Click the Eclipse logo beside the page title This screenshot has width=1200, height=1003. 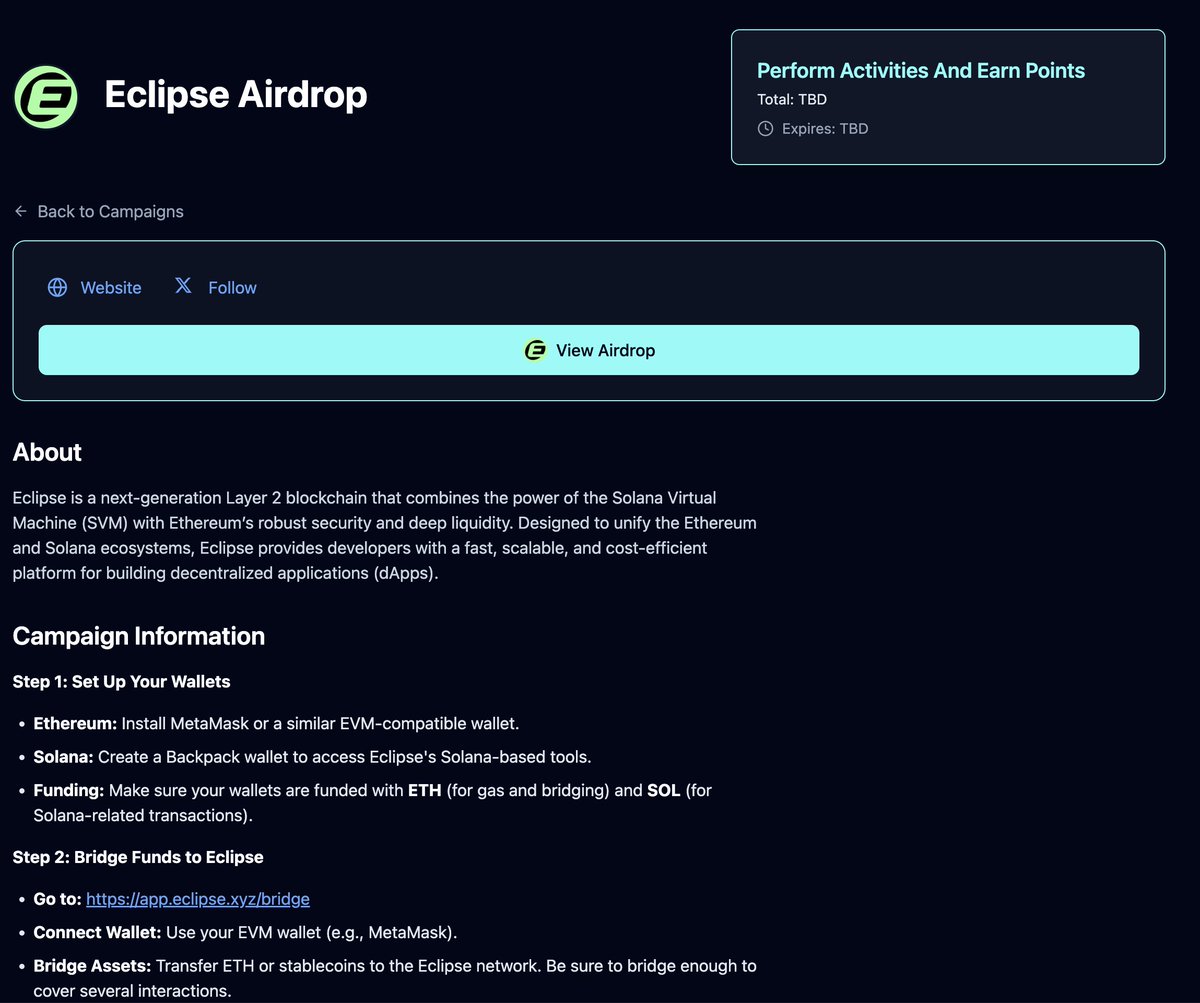coord(46,97)
